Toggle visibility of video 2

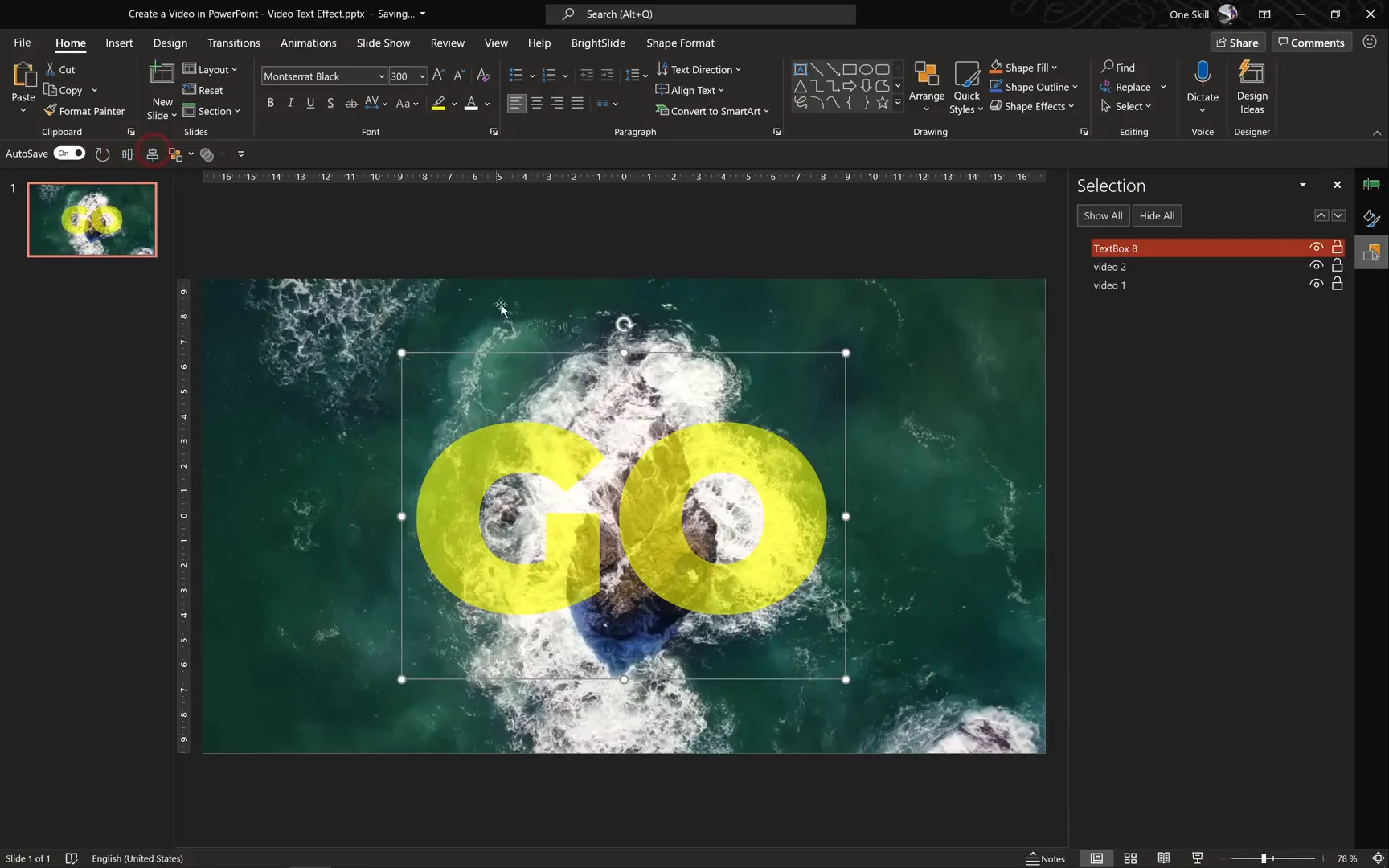[1316, 266]
